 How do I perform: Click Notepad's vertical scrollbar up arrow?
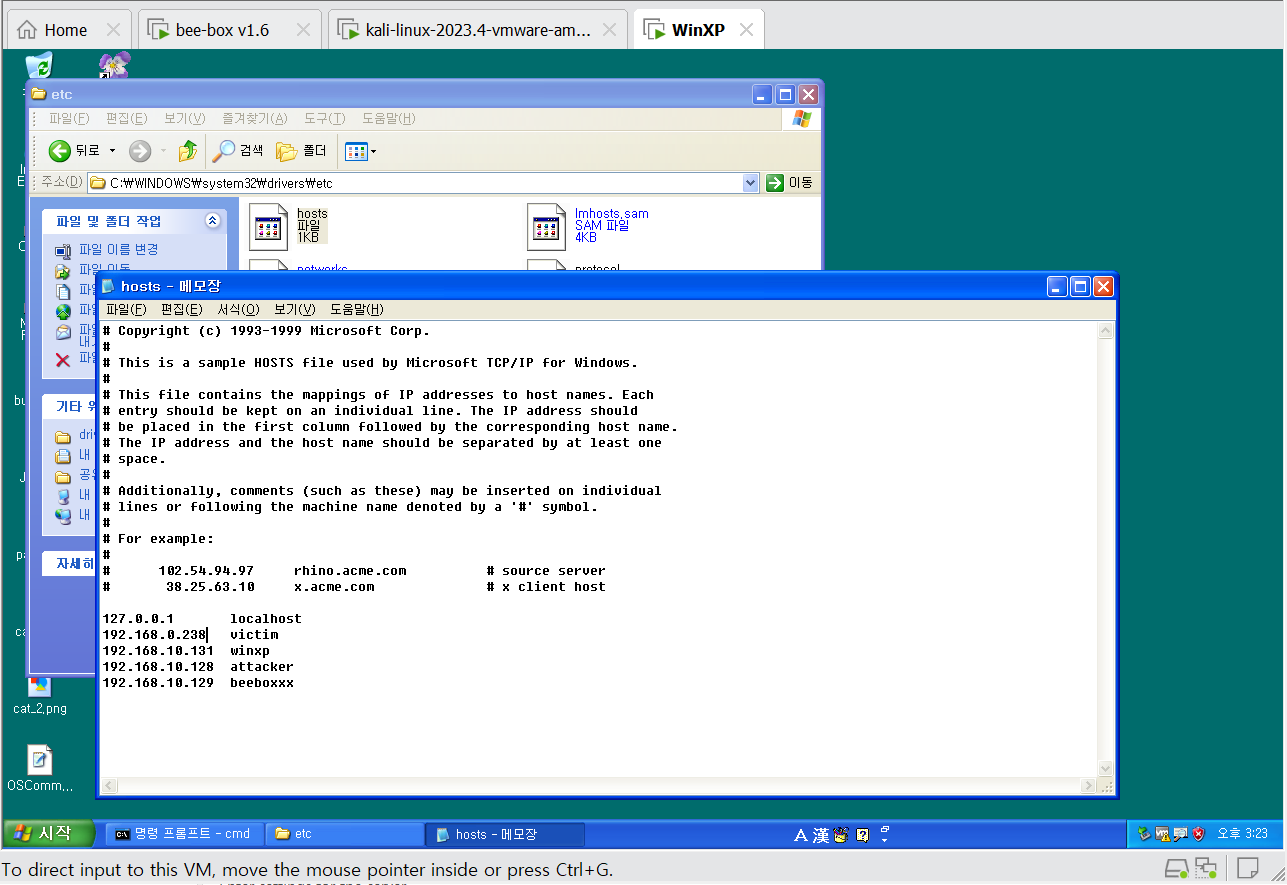click(1105, 330)
